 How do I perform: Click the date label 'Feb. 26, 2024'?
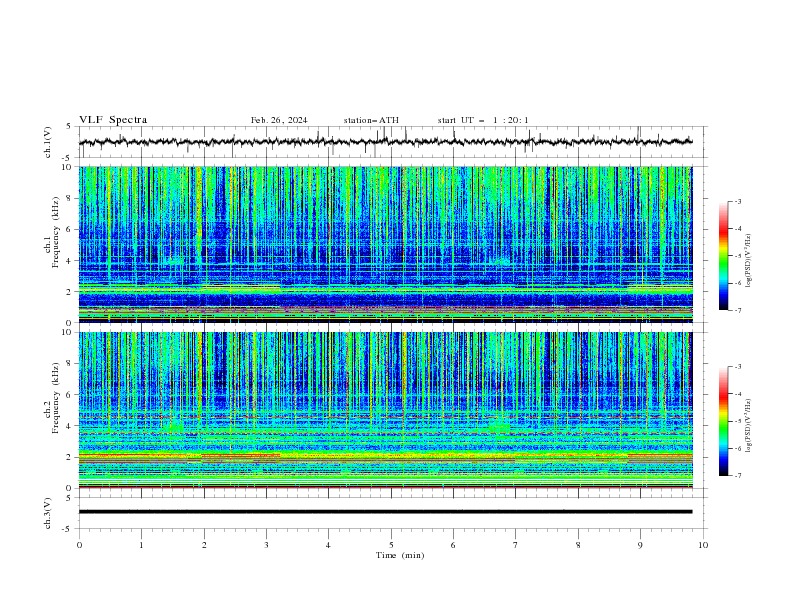[x=279, y=120]
